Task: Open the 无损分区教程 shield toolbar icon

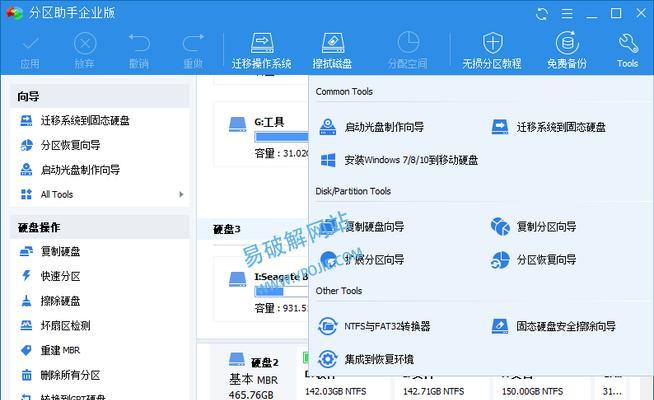Action: coord(492,43)
